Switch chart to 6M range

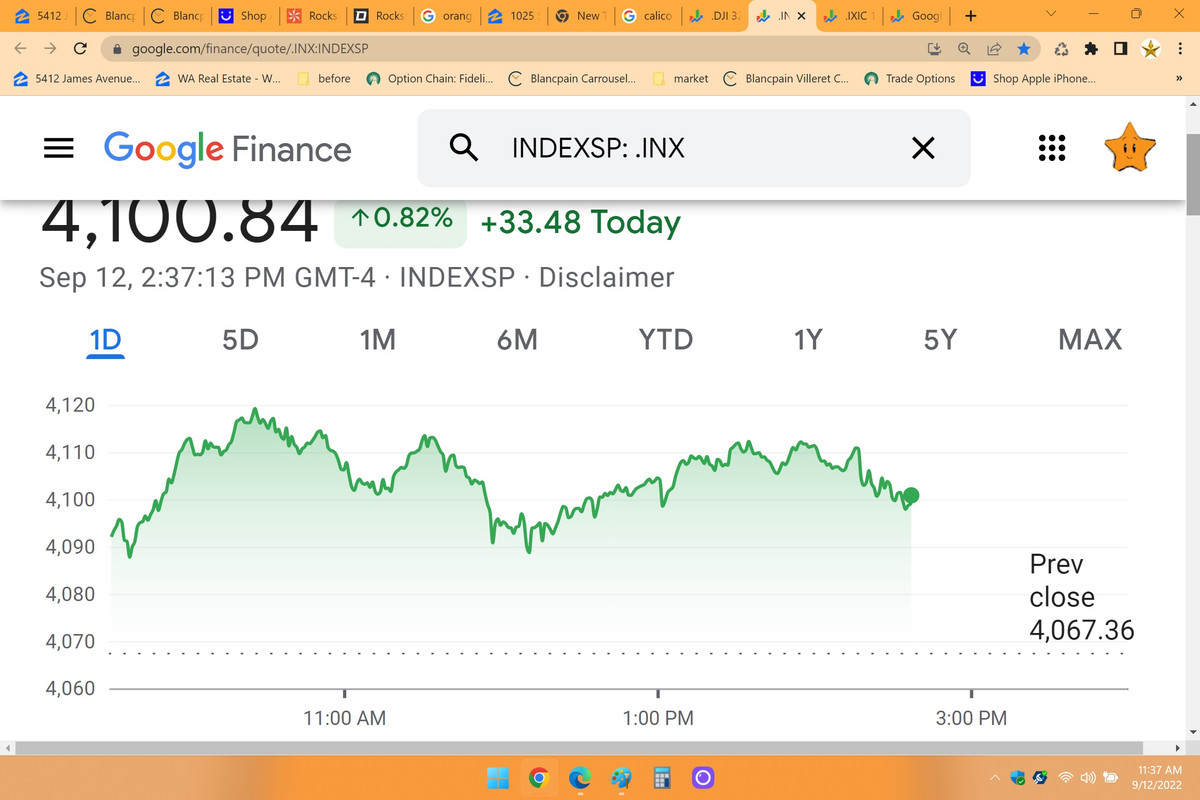pyautogui.click(x=517, y=340)
